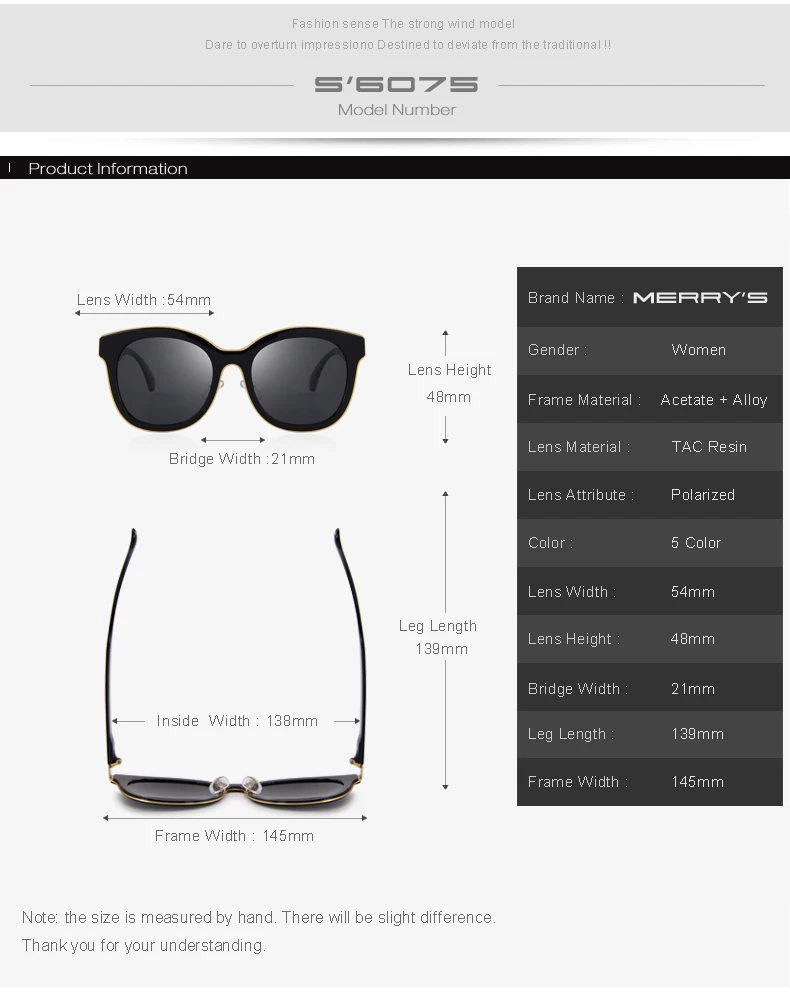The width and height of the screenshot is (790, 992).
Task: Click 'Bridge Width :' in the spec table
Action: tap(578, 688)
